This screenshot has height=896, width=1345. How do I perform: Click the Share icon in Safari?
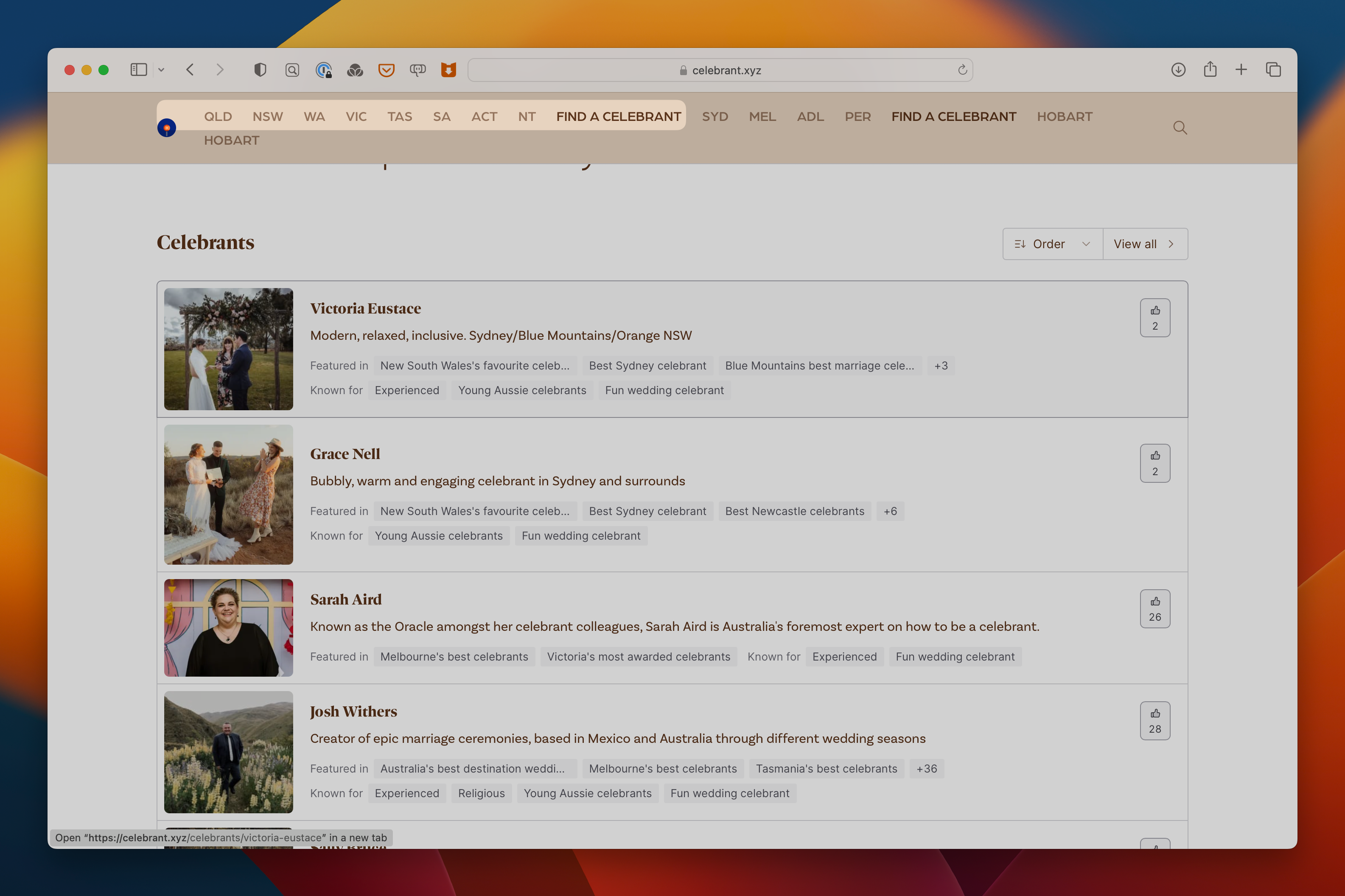(1210, 69)
